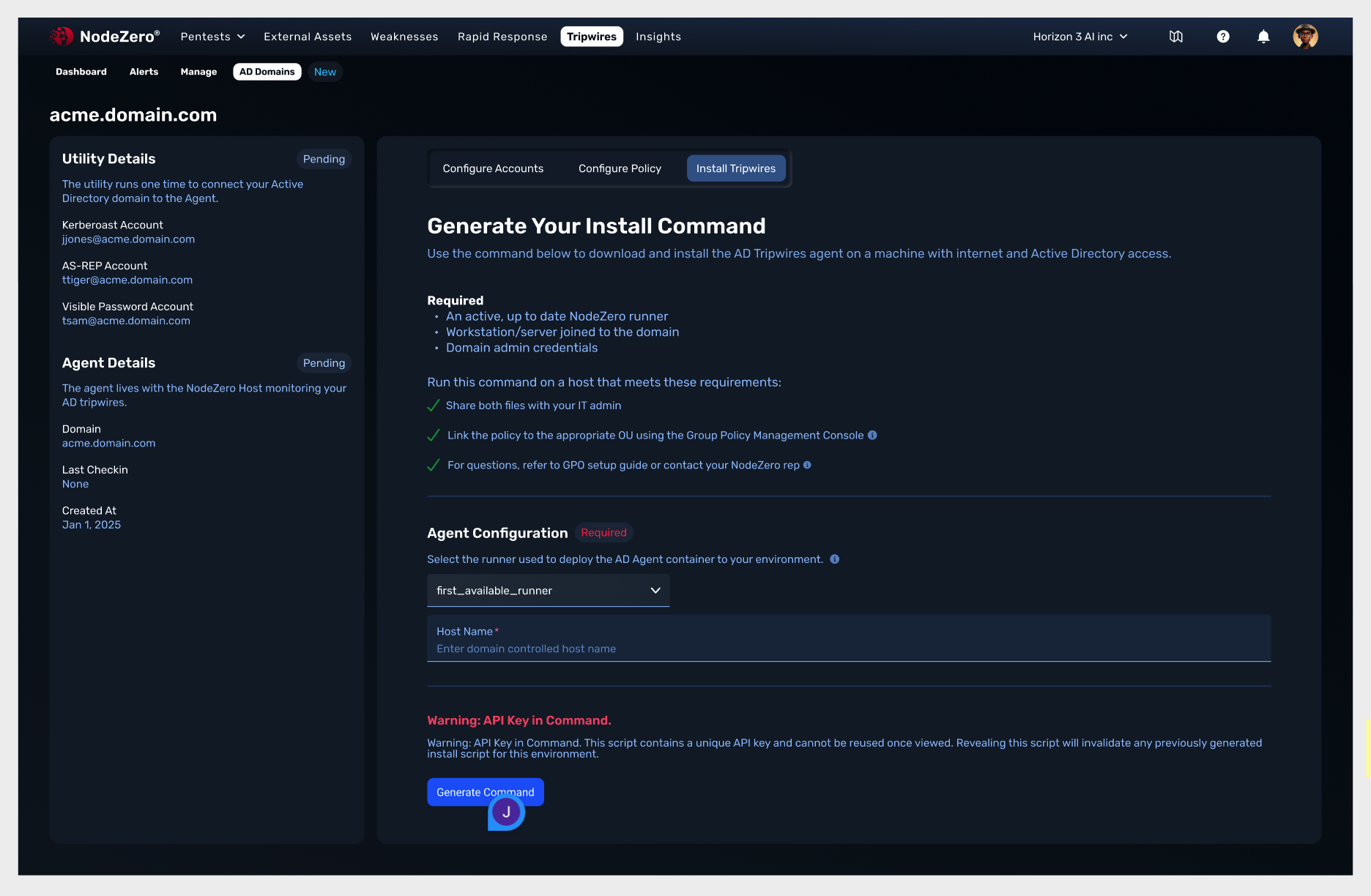Click the New badge
Viewport: 1371px width, 896px height.
325,72
